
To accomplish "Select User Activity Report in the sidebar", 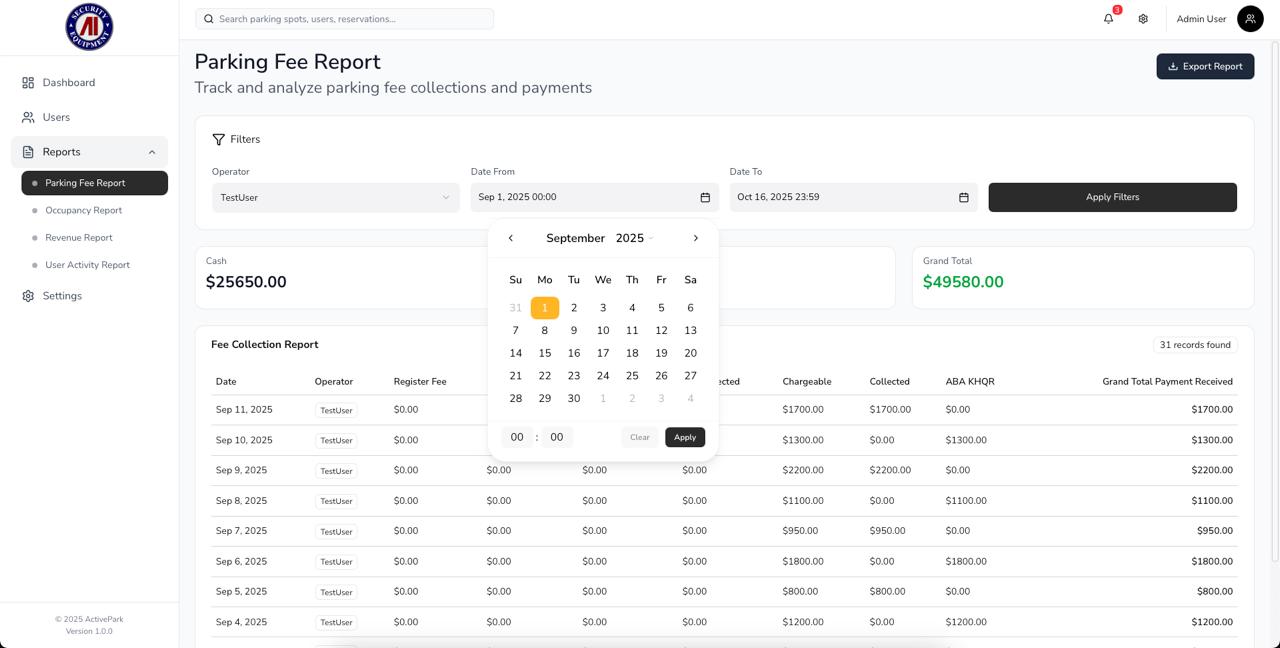I will 87,264.
